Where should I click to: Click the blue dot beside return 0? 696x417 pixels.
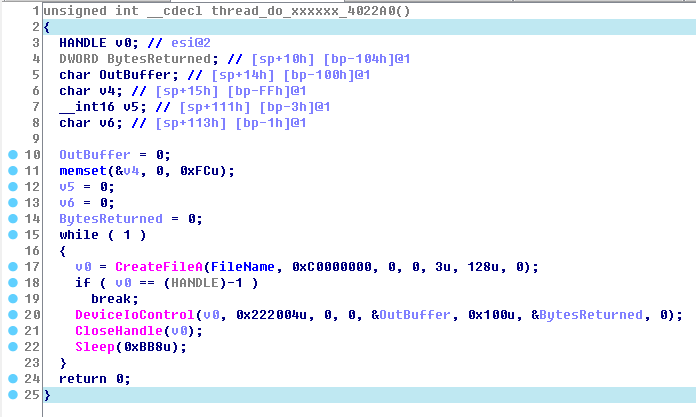pos(13,378)
